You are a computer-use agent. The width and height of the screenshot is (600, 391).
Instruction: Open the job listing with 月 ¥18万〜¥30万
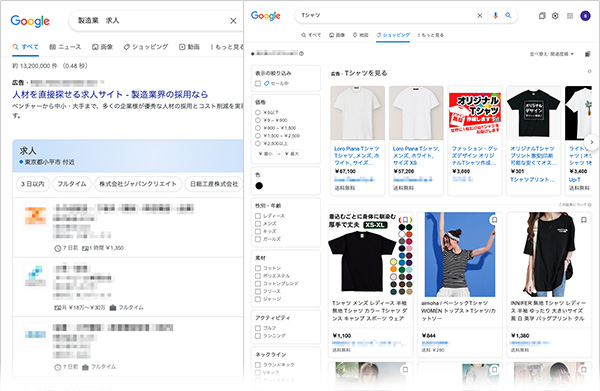(x=128, y=287)
